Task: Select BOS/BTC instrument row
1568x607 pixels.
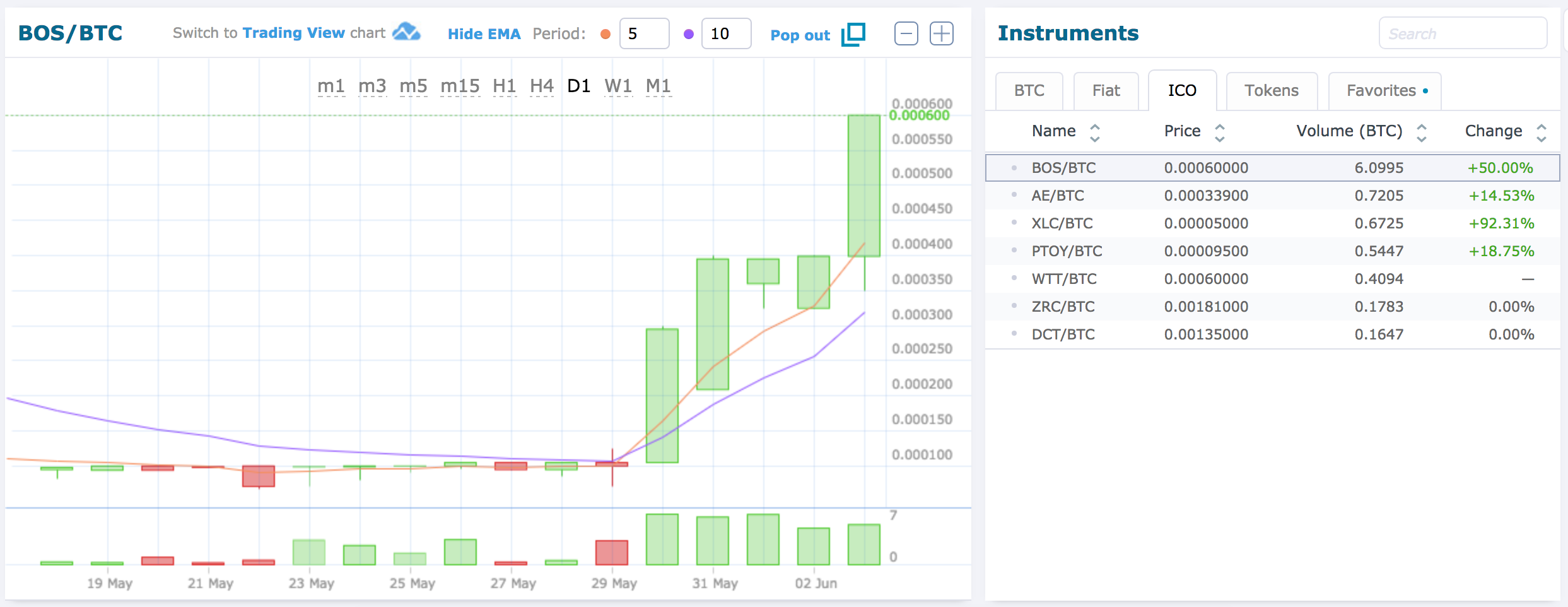Action: pos(1273,168)
